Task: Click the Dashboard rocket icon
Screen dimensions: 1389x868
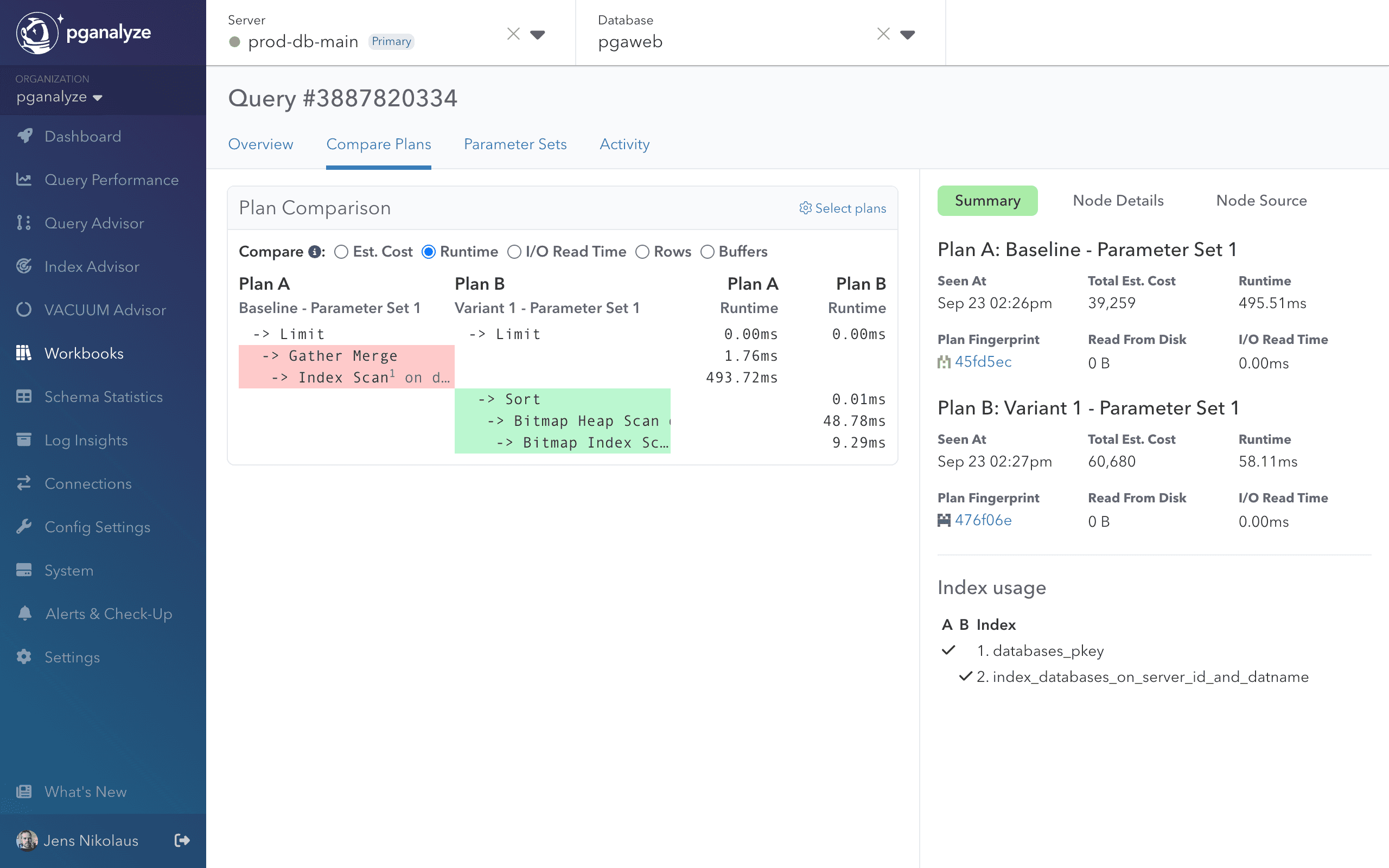Action: pos(24,136)
